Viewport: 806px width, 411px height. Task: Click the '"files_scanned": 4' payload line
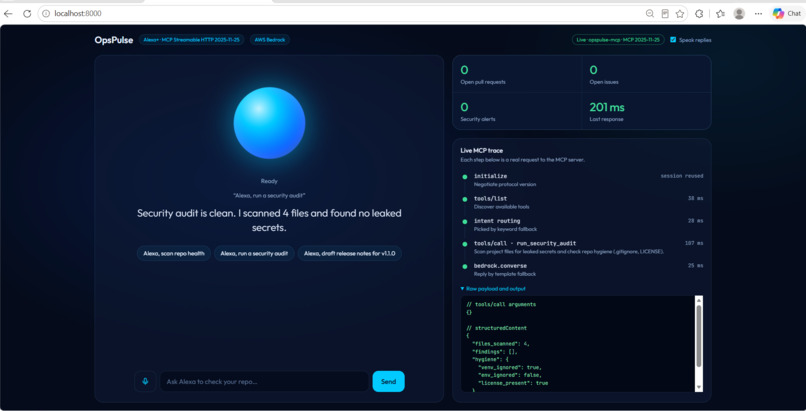(501, 344)
